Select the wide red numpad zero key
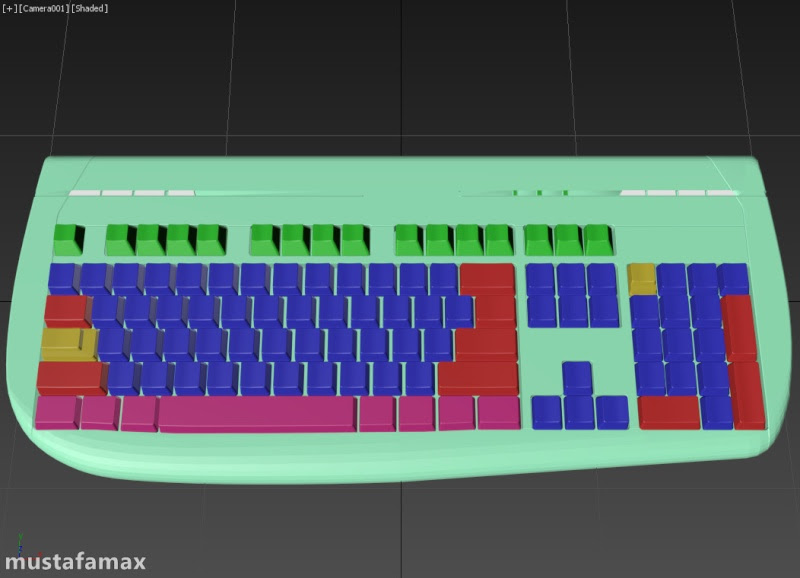The image size is (800, 578). (669, 412)
